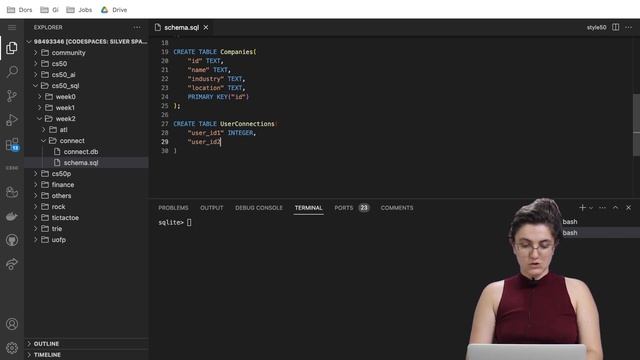The image size is (640, 360).
Task: Expand the trie folder
Action: tap(87, 229)
